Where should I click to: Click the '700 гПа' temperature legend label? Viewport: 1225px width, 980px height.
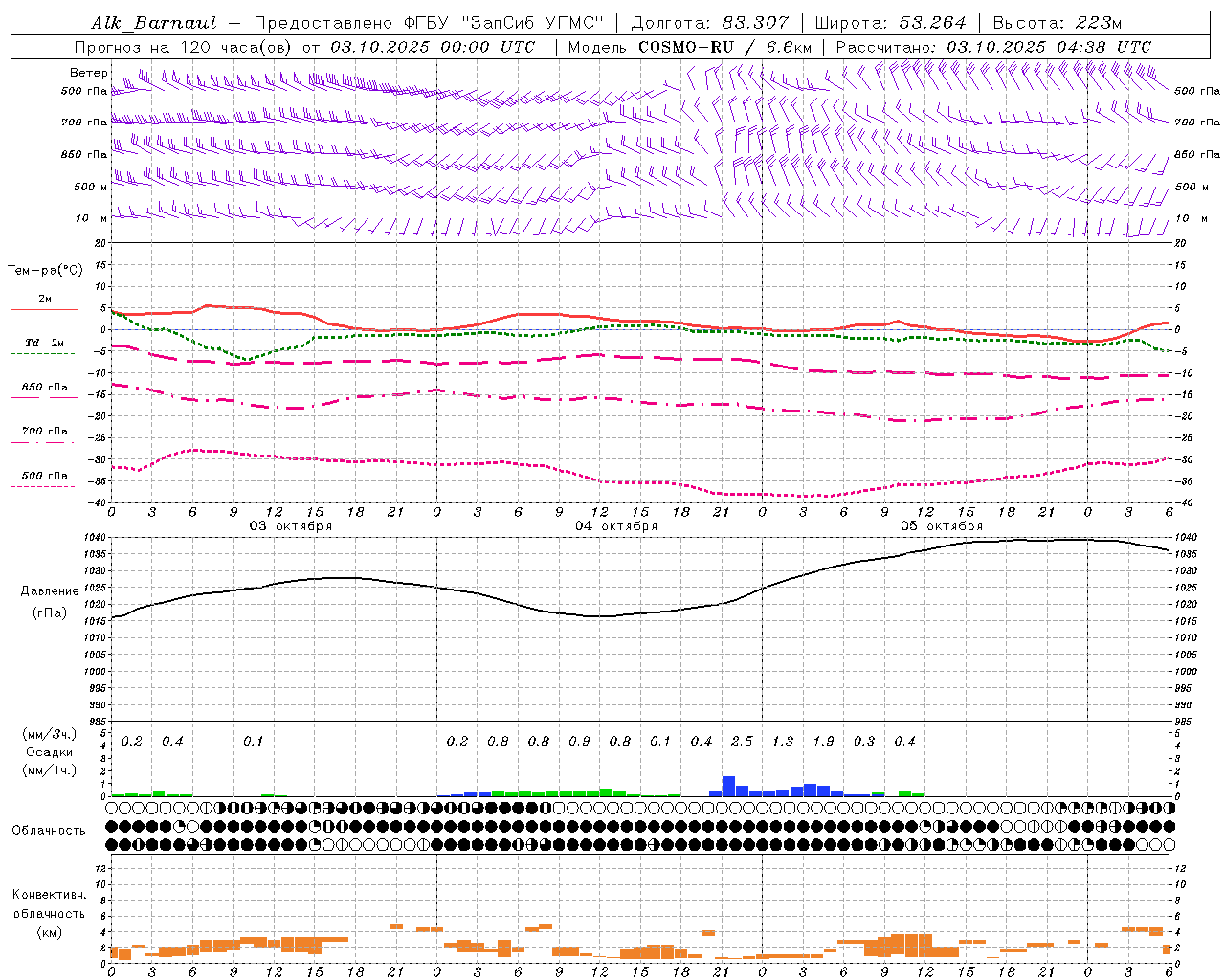tap(45, 432)
